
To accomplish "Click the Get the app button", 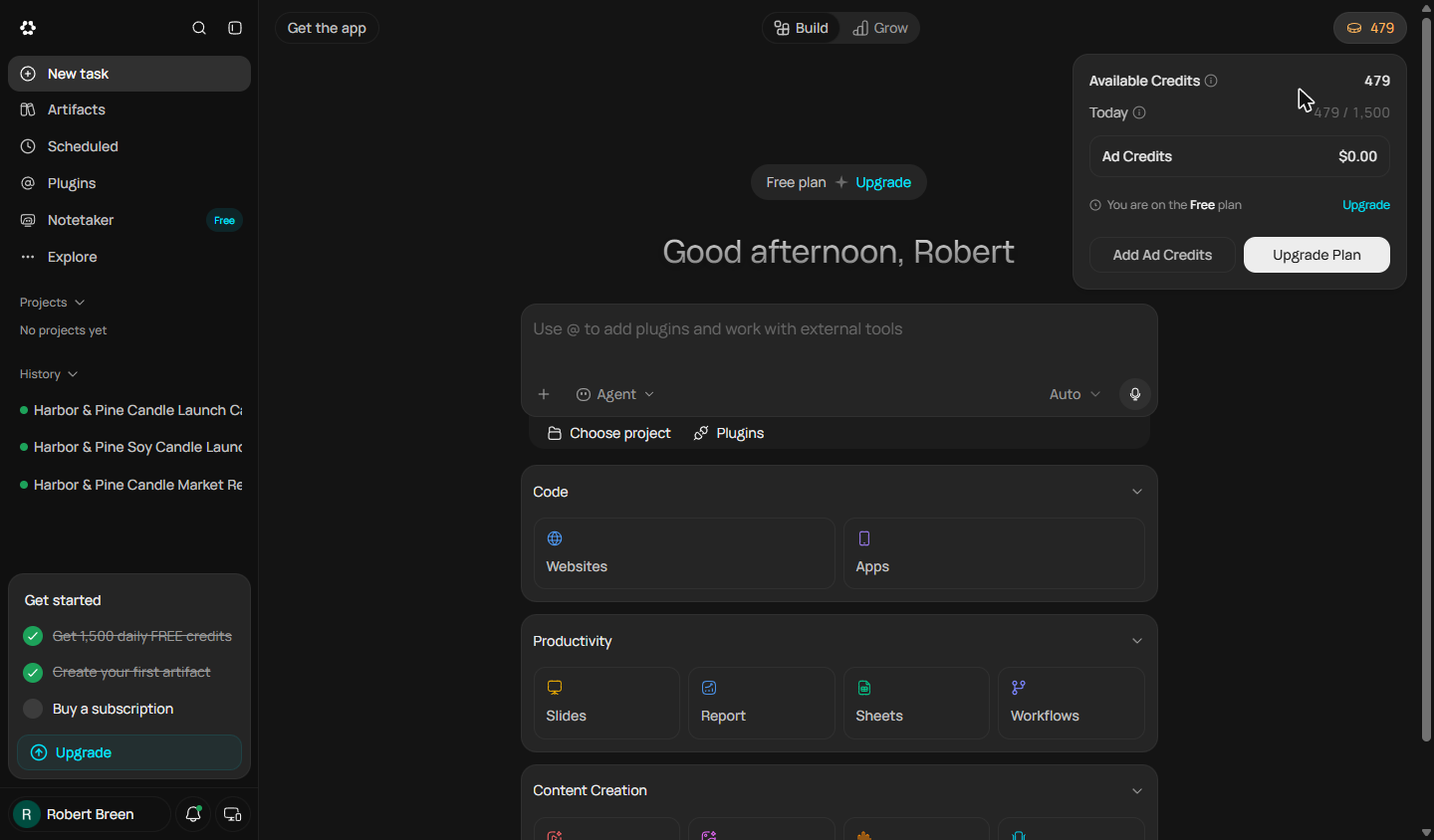I will 327,28.
